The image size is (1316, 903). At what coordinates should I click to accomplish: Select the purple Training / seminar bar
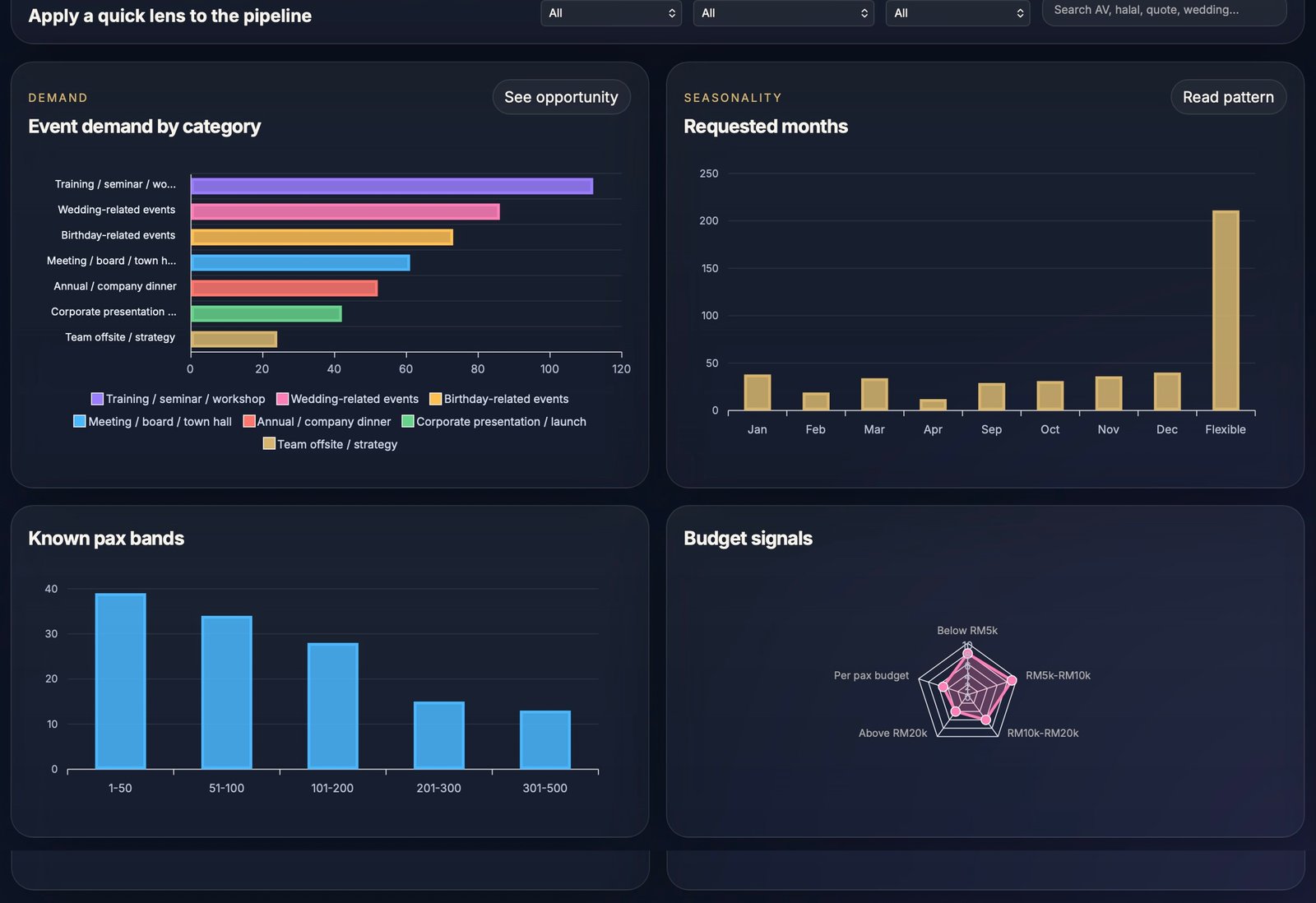[392, 186]
